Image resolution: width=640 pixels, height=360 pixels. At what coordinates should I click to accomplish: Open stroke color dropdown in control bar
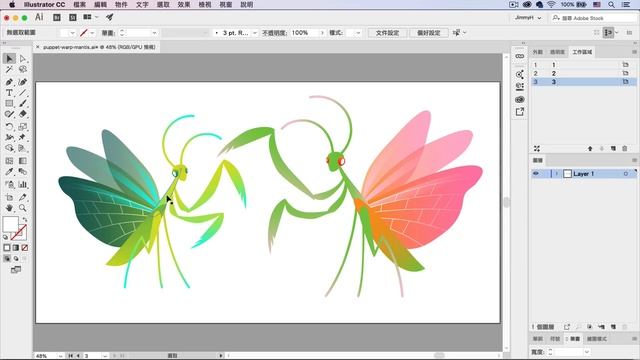[x=92, y=33]
